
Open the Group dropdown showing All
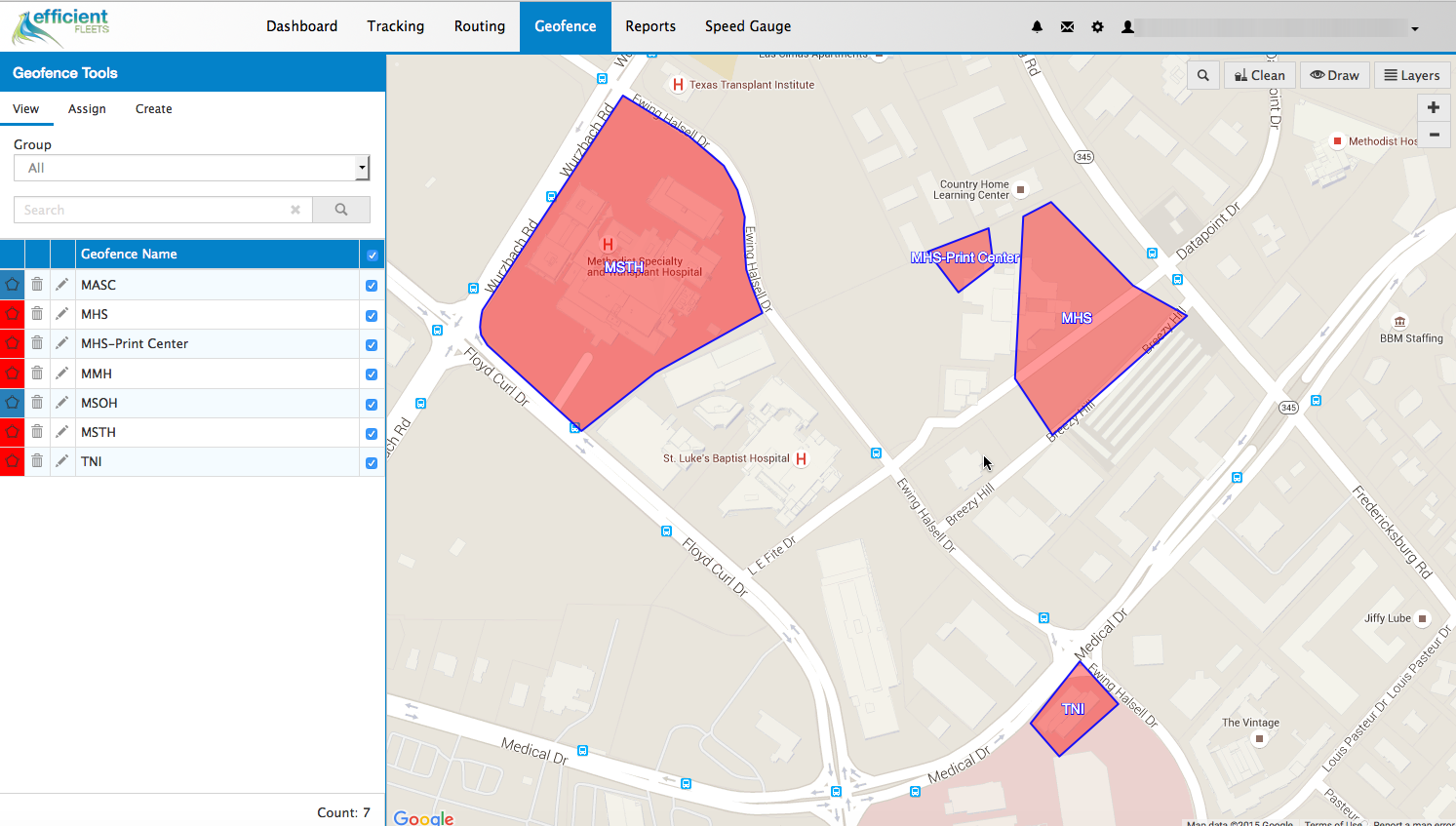(x=191, y=168)
